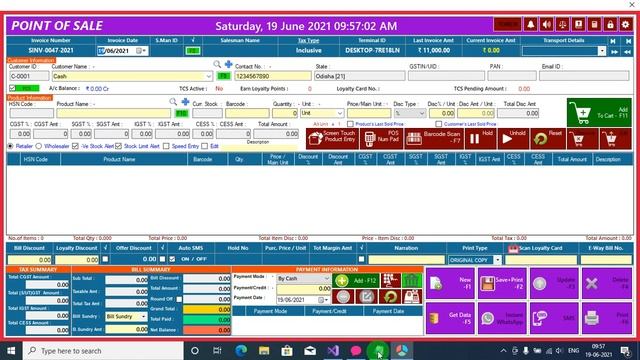
Task: Open the notifications bell icon
Action: tap(531, 25)
